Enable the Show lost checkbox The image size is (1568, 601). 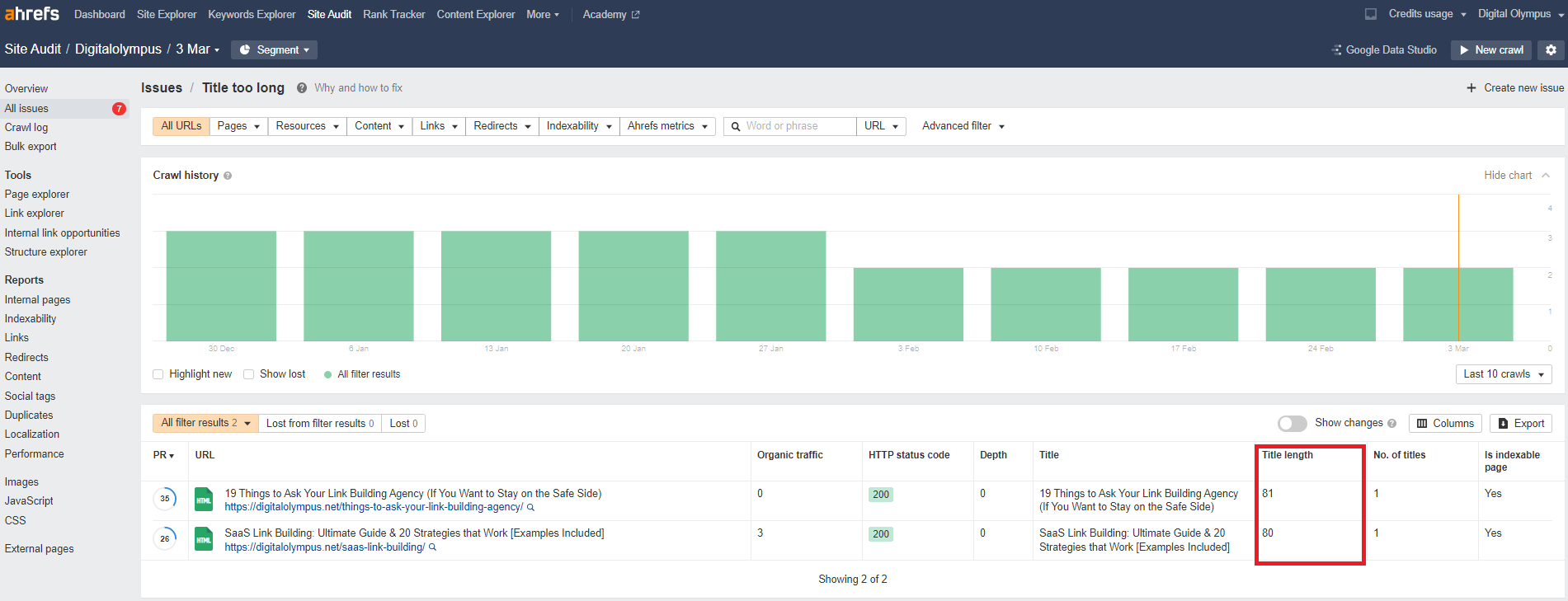(x=248, y=374)
